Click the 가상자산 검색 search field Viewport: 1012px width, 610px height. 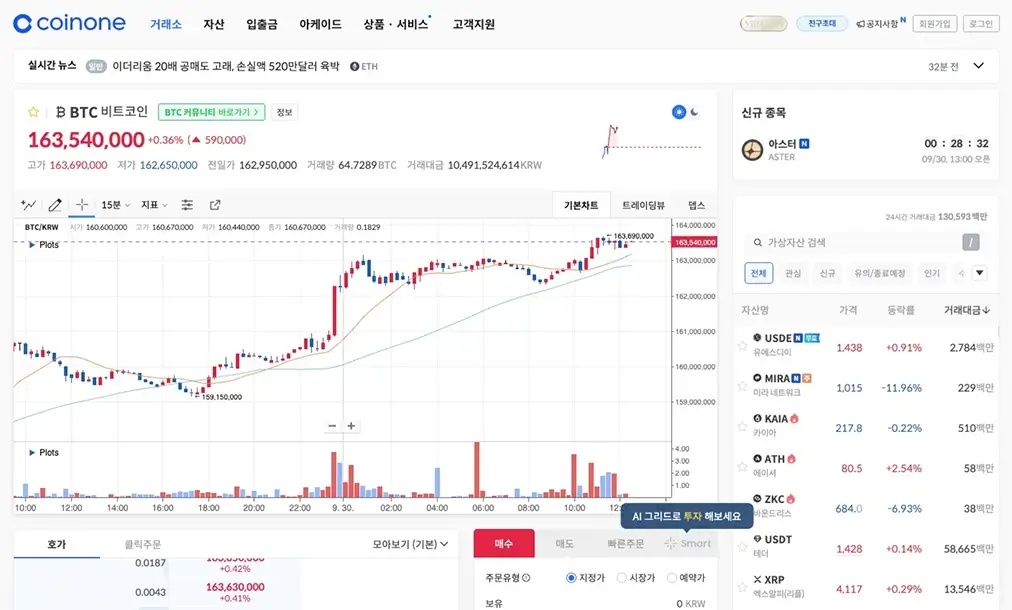pos(865,243)
